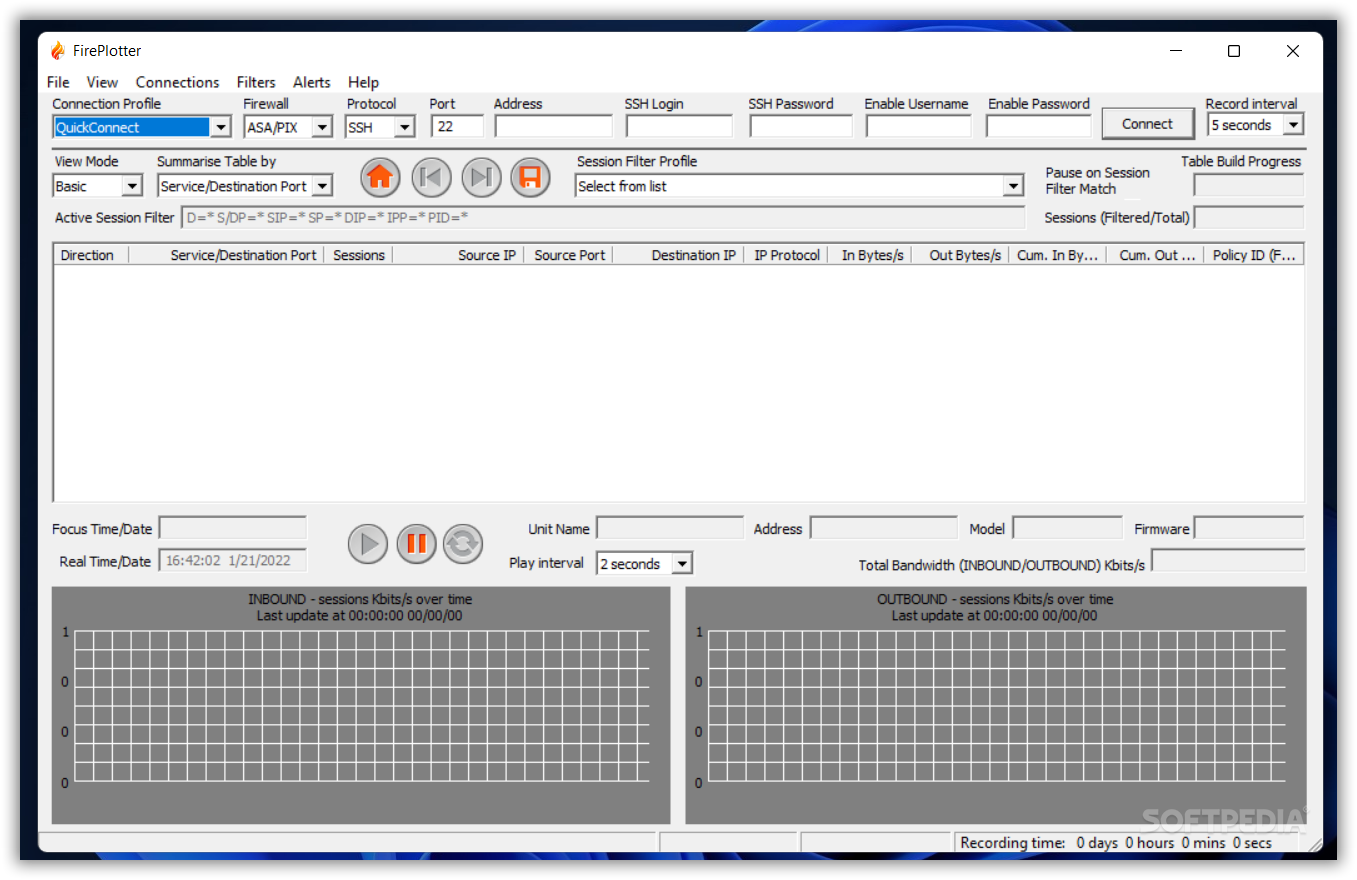
Task: Focus the Enable Password field
Action: 1039,127
